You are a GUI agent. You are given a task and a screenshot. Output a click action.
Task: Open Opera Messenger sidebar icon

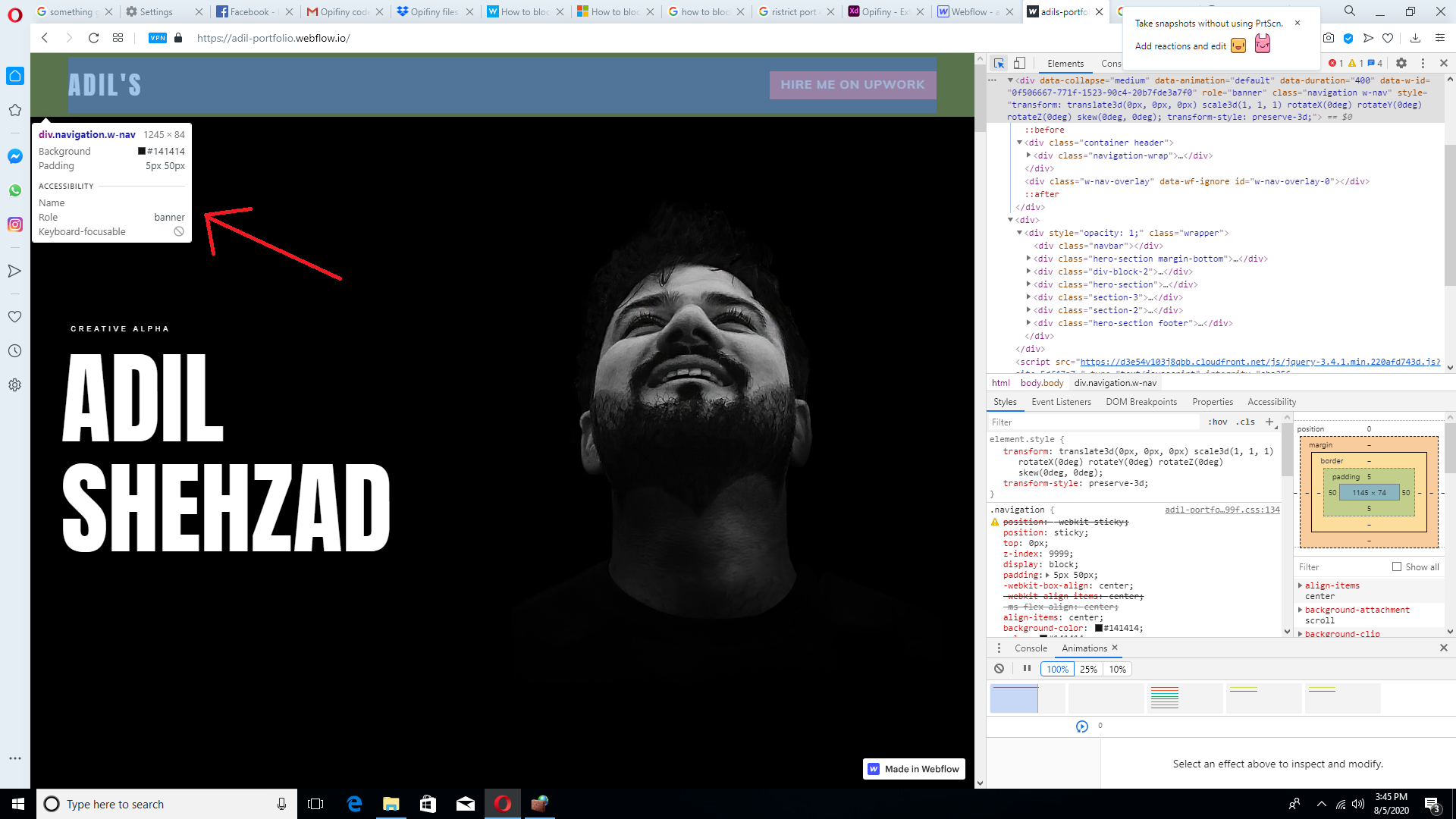pos(15,156)
